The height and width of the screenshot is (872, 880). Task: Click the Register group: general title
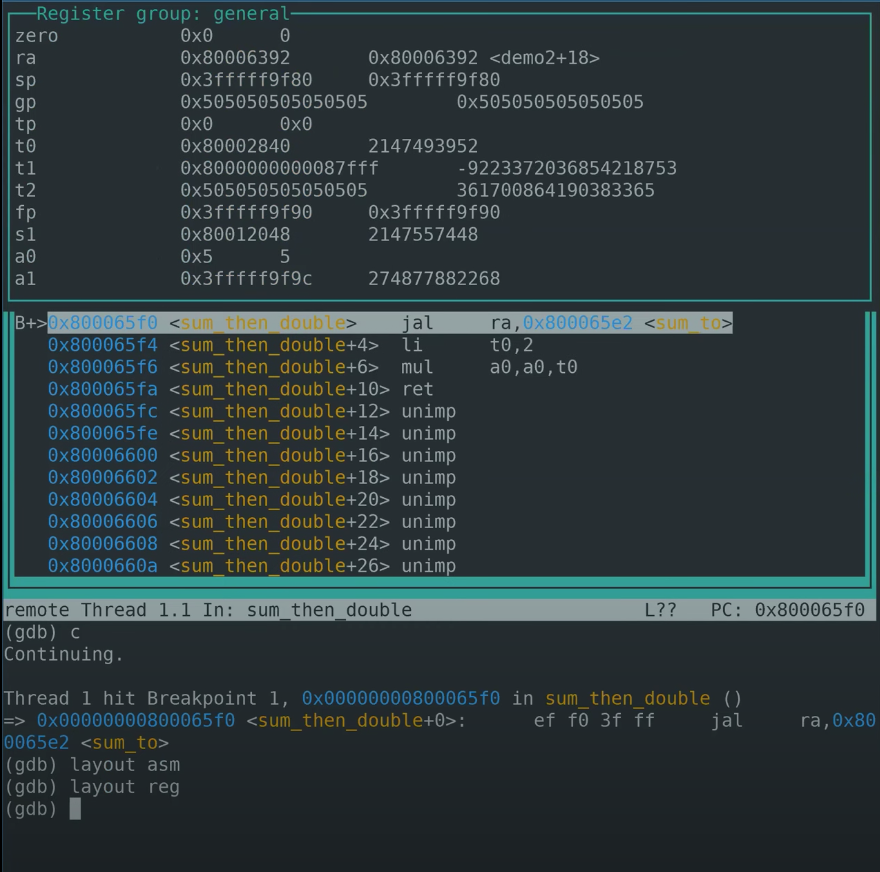click(163, 14)
